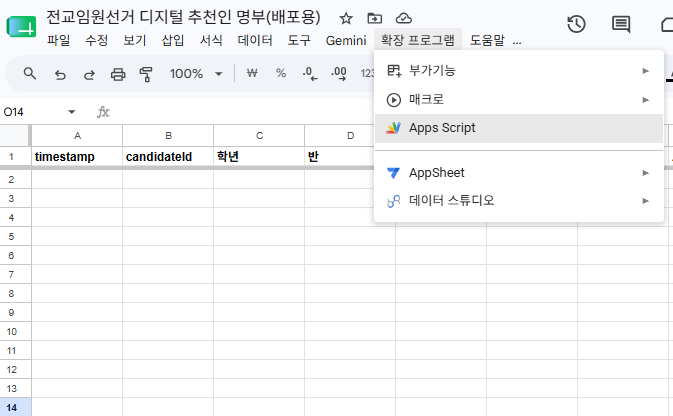Image resolution: width=673 pixels, height=416 pixels.
Task: Click the 부가기능 add-ons icon
Action: point(394,71)
